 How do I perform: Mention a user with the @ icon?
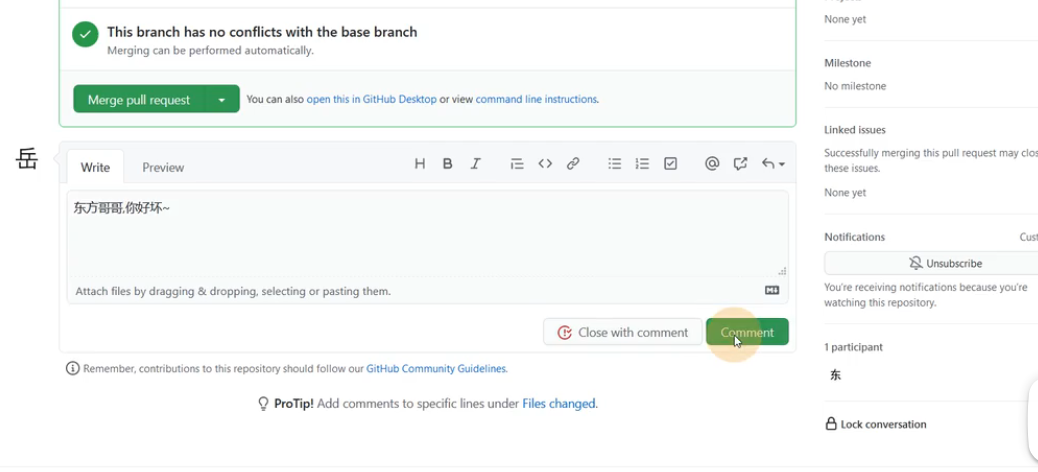(712, 164)
